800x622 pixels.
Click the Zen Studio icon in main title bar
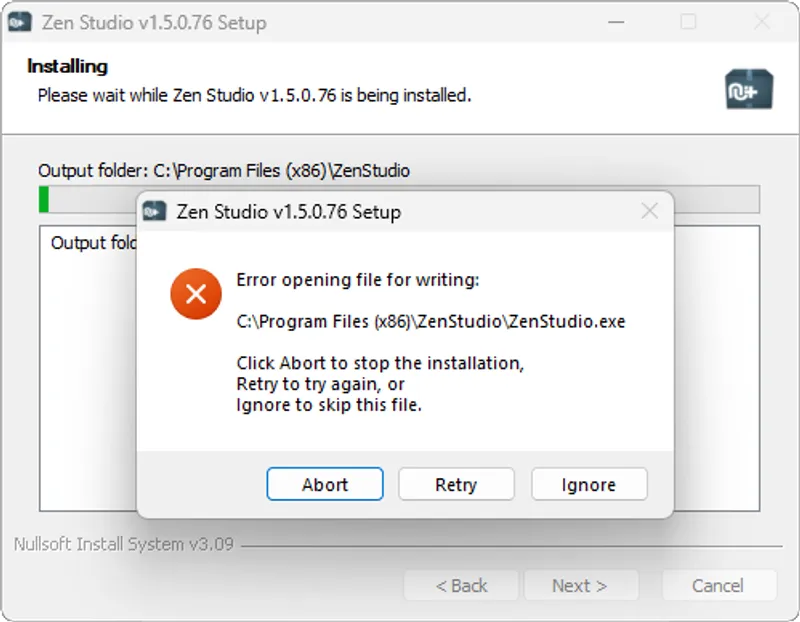click(22, 21)
